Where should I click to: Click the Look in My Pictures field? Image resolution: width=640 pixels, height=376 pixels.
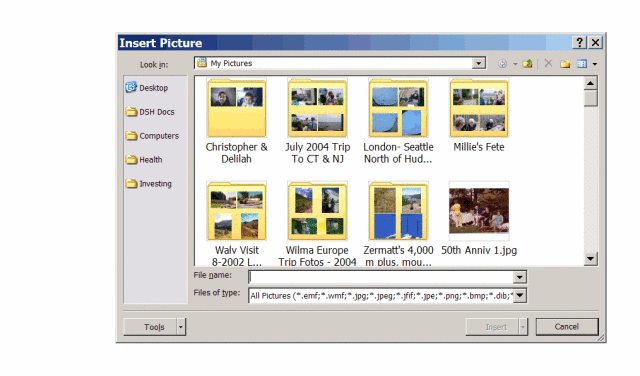pyautogui.click(x=340, y=63)
